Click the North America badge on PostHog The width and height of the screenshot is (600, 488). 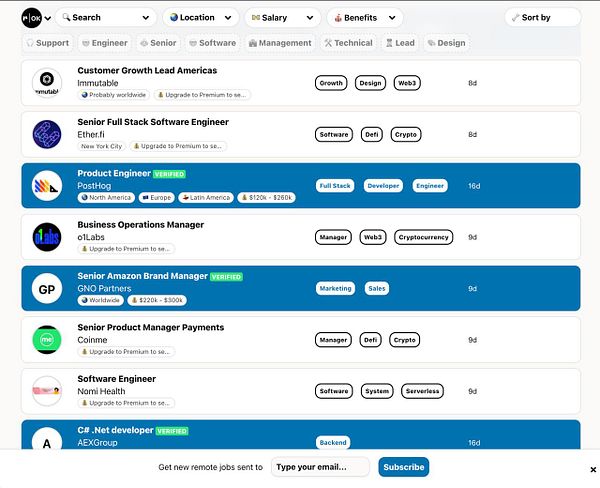(x=106, y=197)
